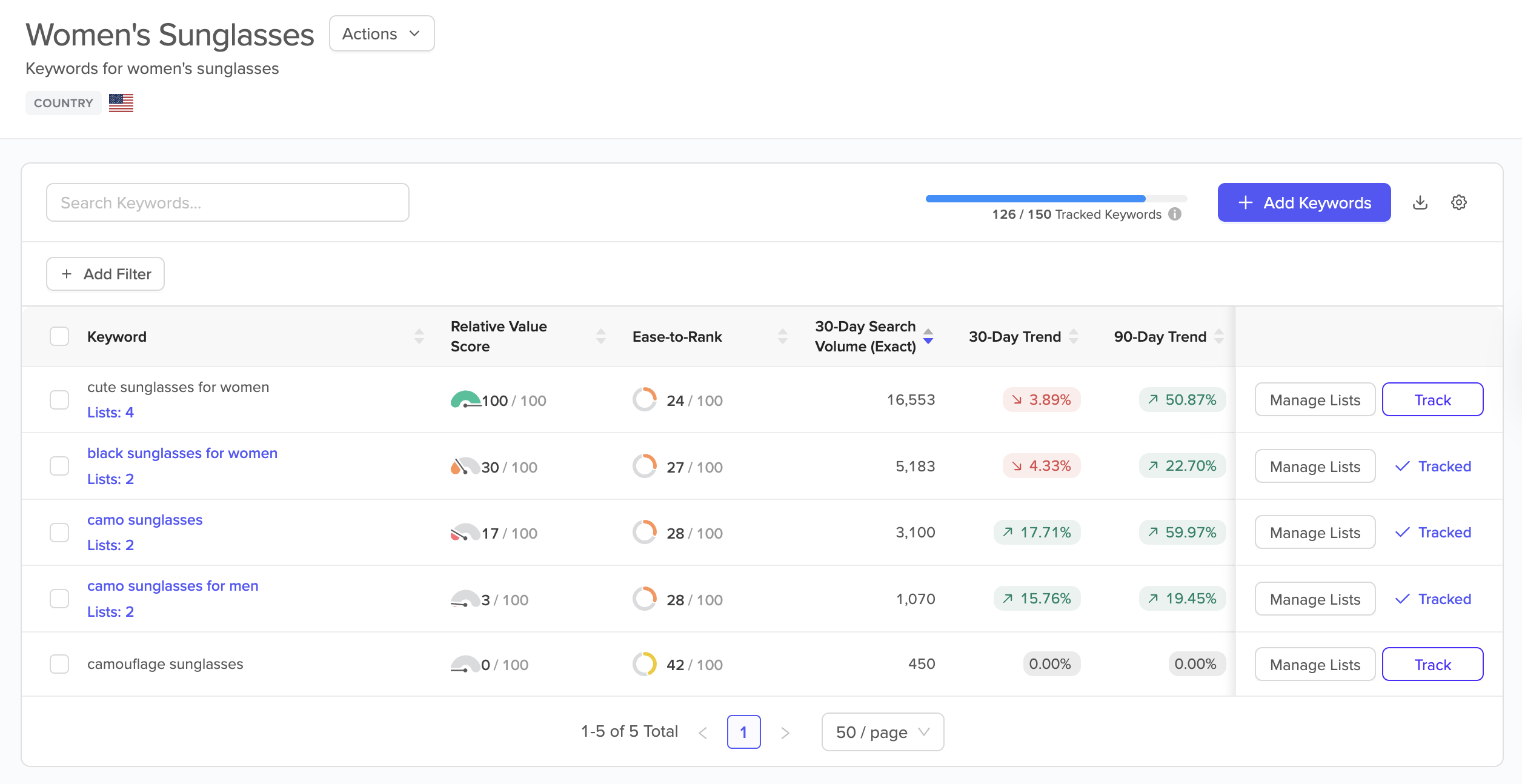Open Manage Lists for camo sunglasses for men
Screen dimensions: 1522x784
click(1315, 599)
